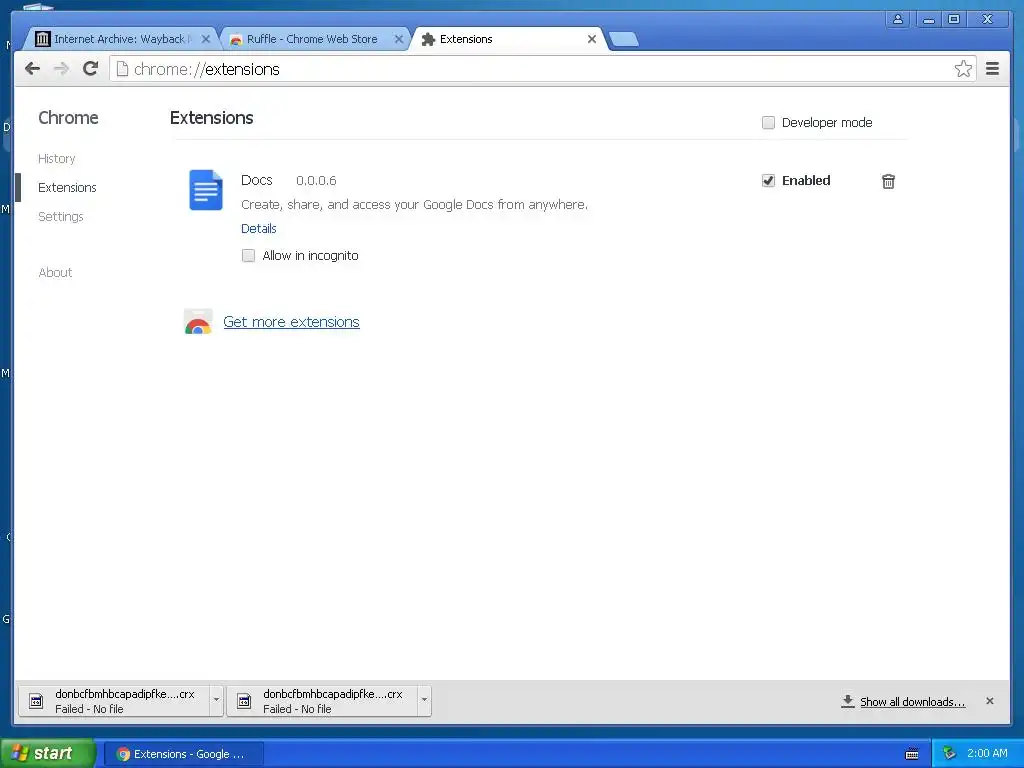Click the Windows start button
This screenshot has height=768, width=1024.
tap(48, 754)
